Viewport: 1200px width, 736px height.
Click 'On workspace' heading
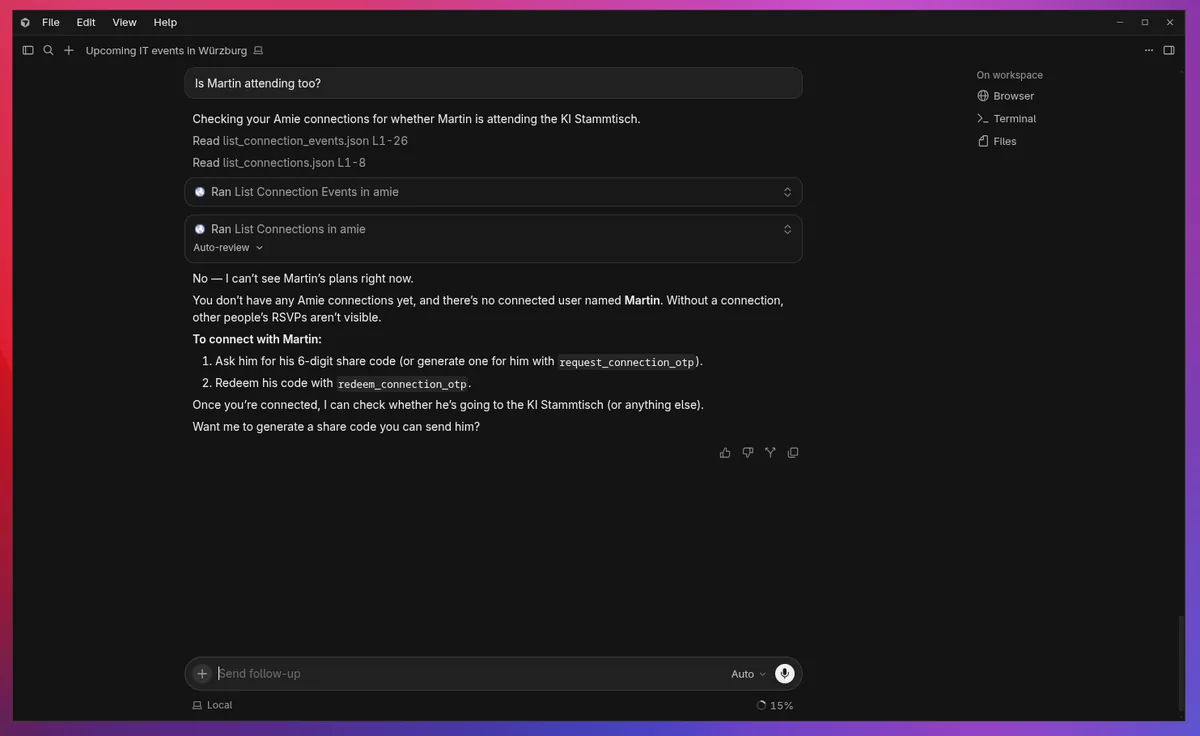[1009, 75]
